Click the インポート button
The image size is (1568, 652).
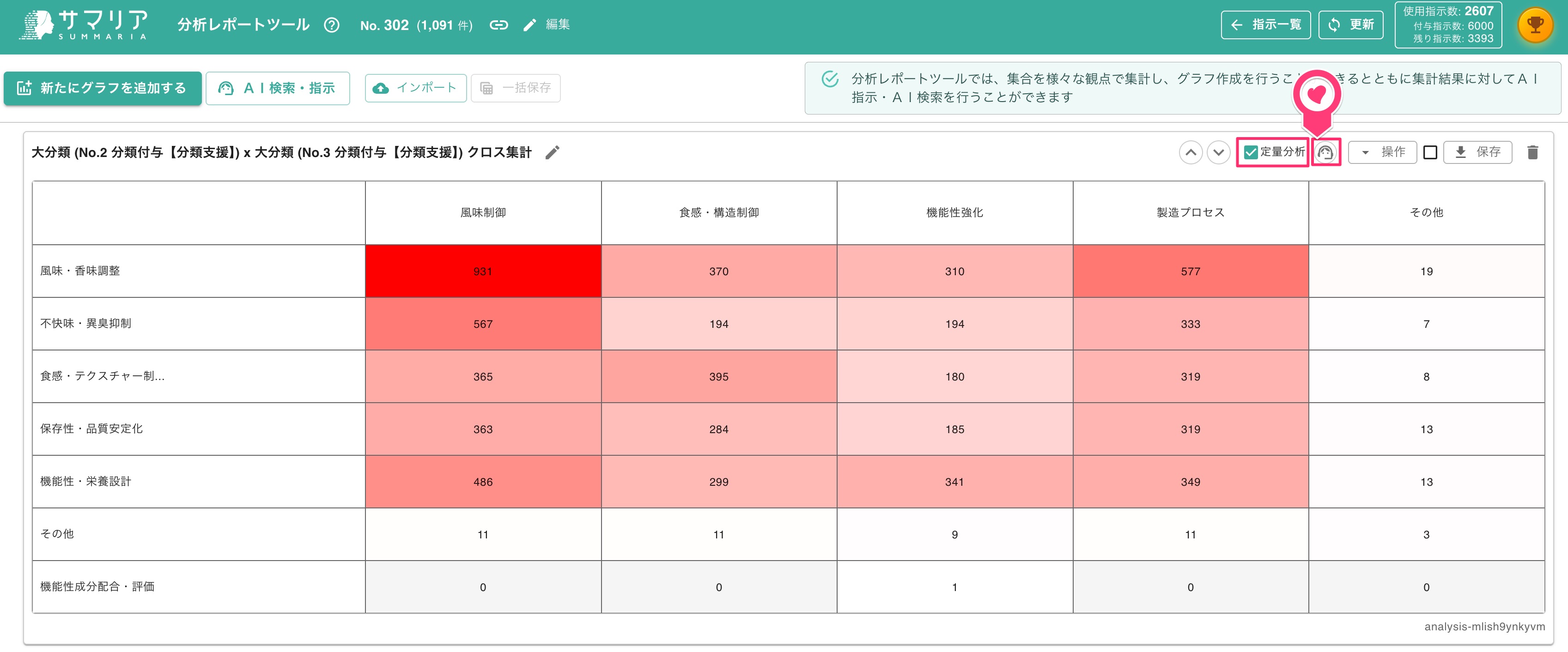pyautogui.click(x=415, y=88)
